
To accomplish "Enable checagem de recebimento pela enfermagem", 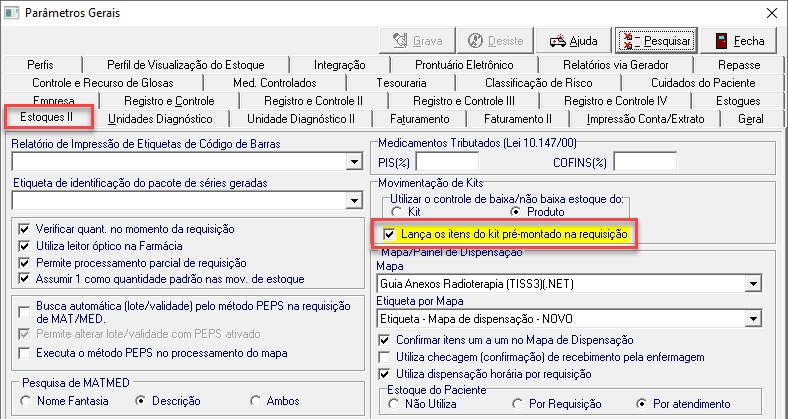I will pyautogui.click(x=384, y=357).
